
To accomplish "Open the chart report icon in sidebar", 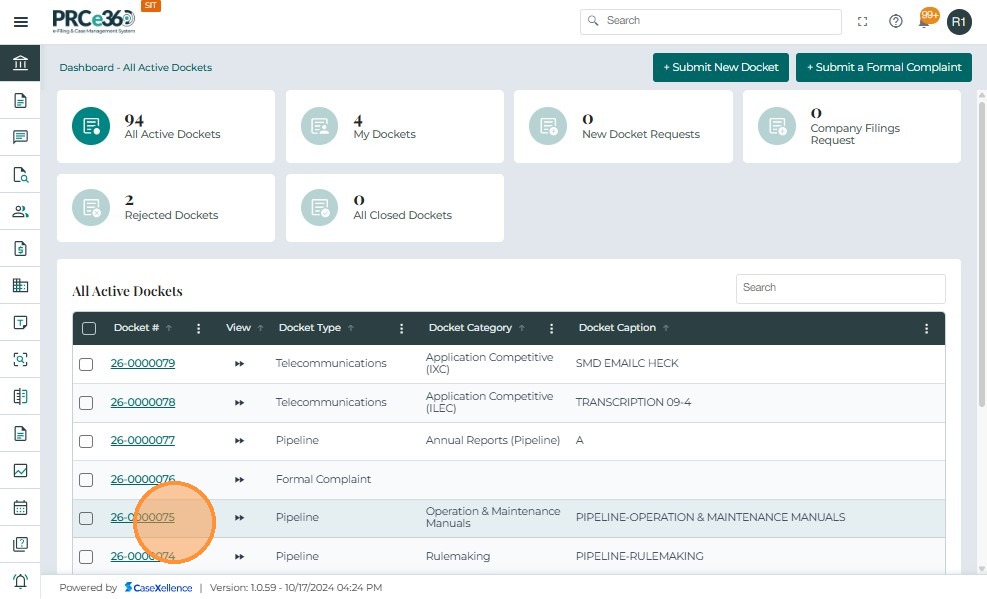I will point(20,470).
